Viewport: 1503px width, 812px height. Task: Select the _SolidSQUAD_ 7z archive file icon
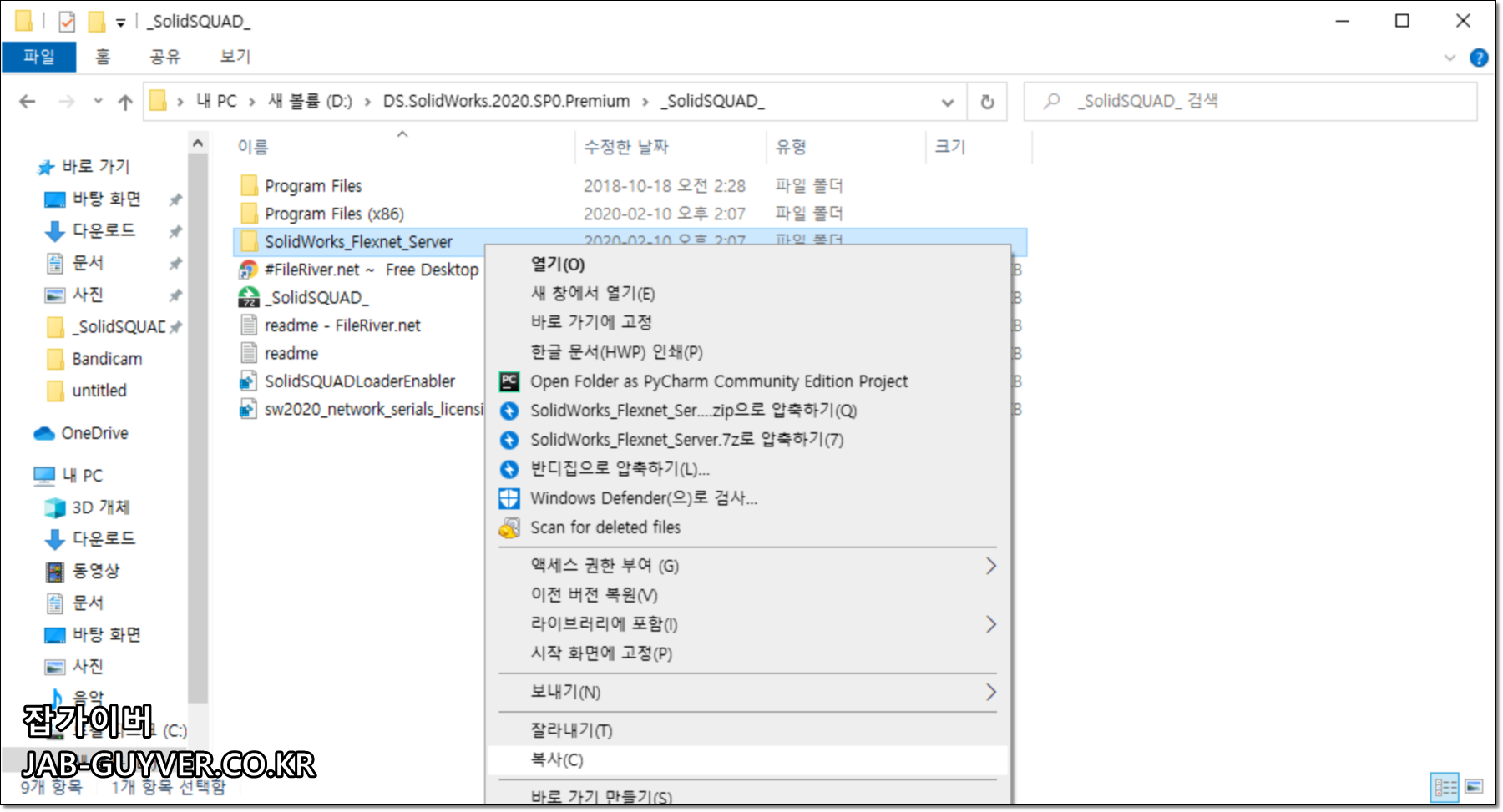point(249,297)
